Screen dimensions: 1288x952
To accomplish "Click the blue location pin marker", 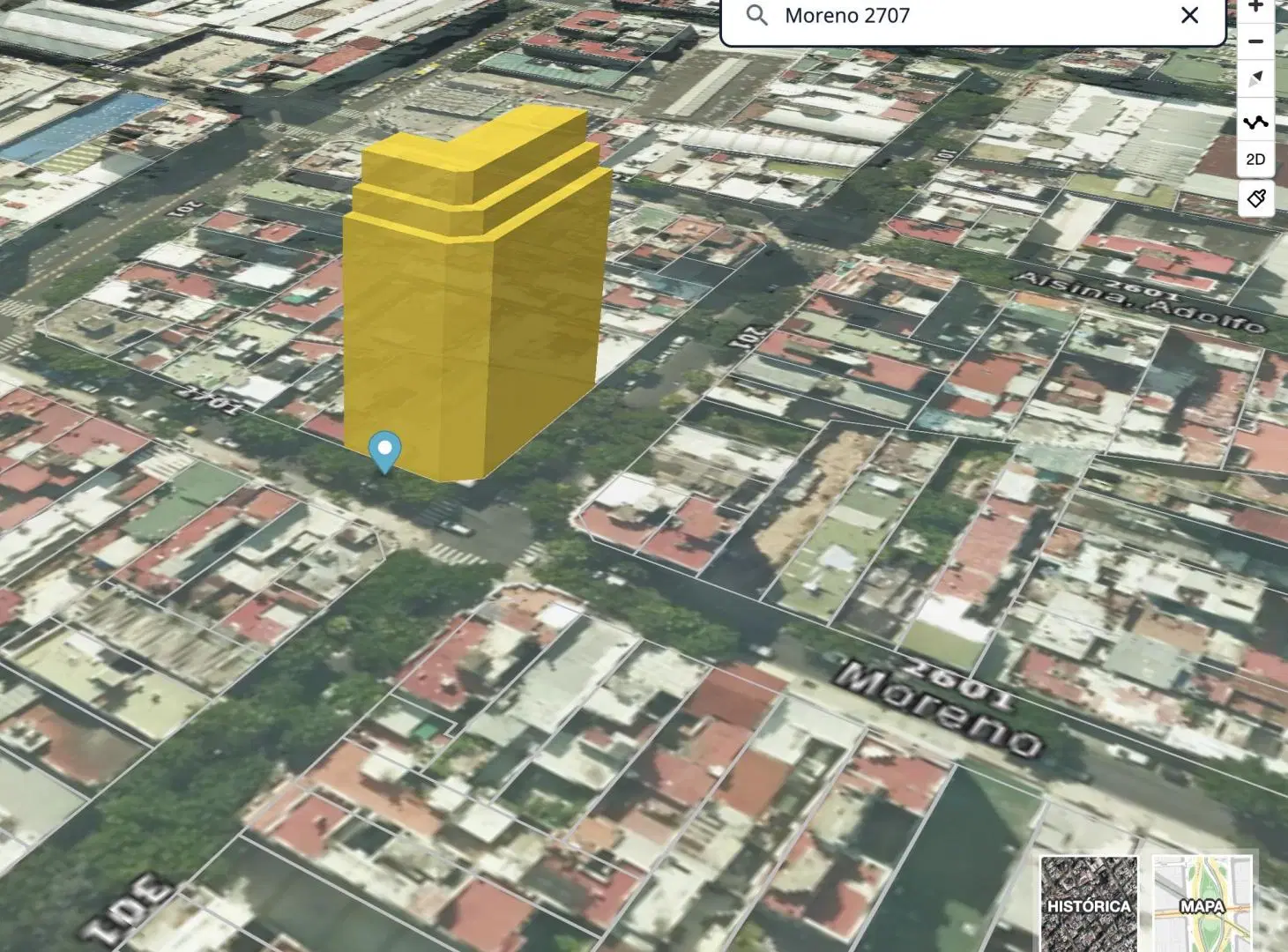I will 384,451.
